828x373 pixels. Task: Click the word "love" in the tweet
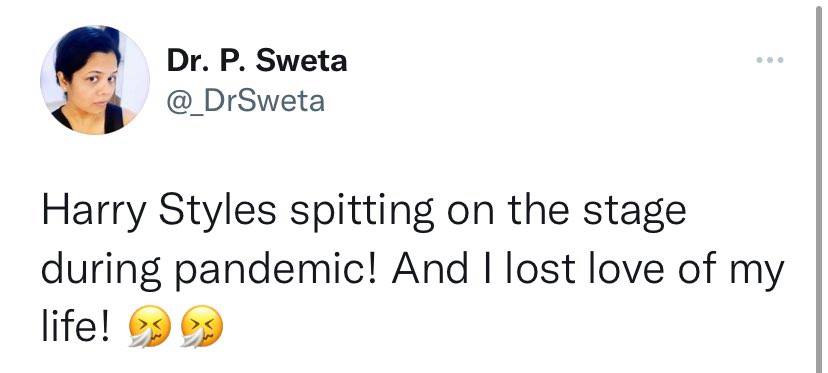pos(624,267)
